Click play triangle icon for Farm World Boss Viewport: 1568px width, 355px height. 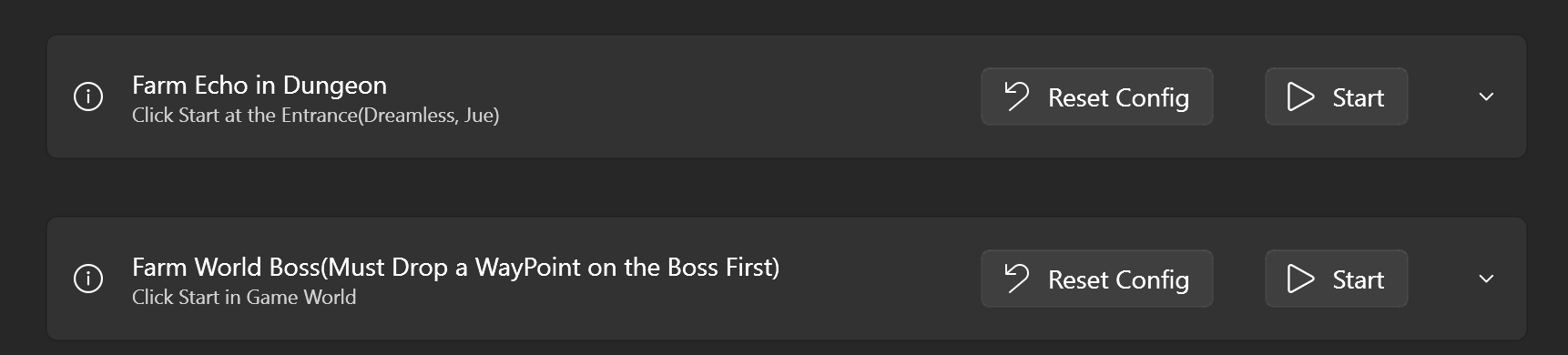coord(1300,279)
